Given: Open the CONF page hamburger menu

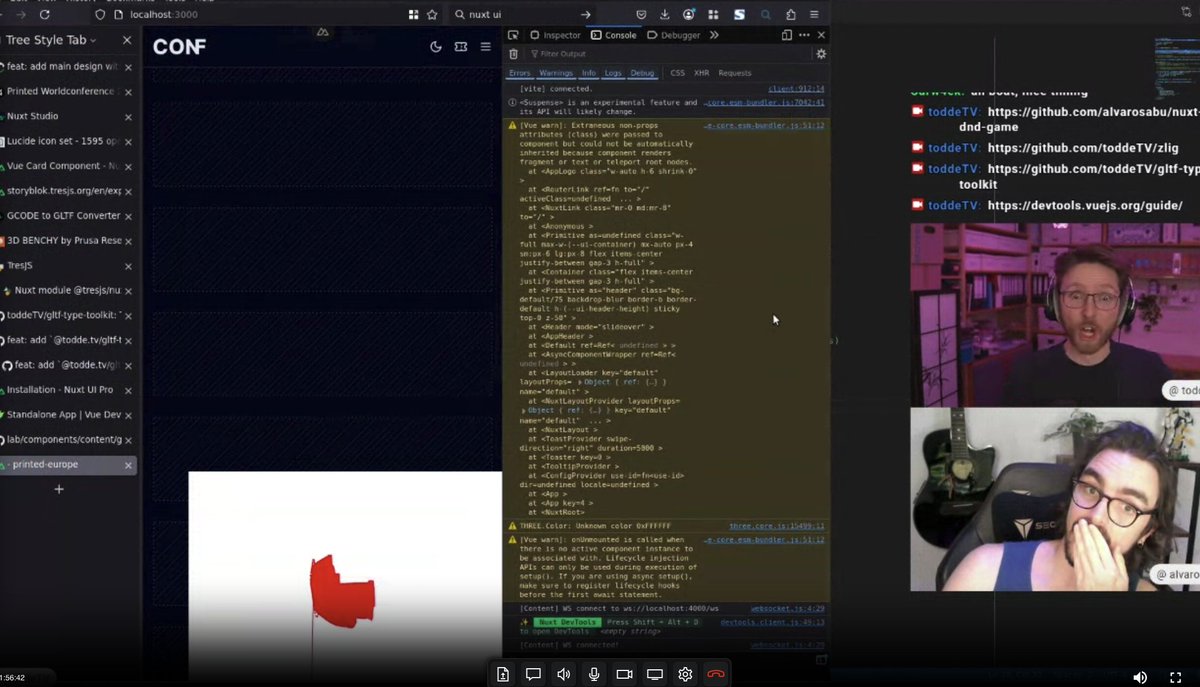Looking at the screenshot, I should (x=486, y=46).
